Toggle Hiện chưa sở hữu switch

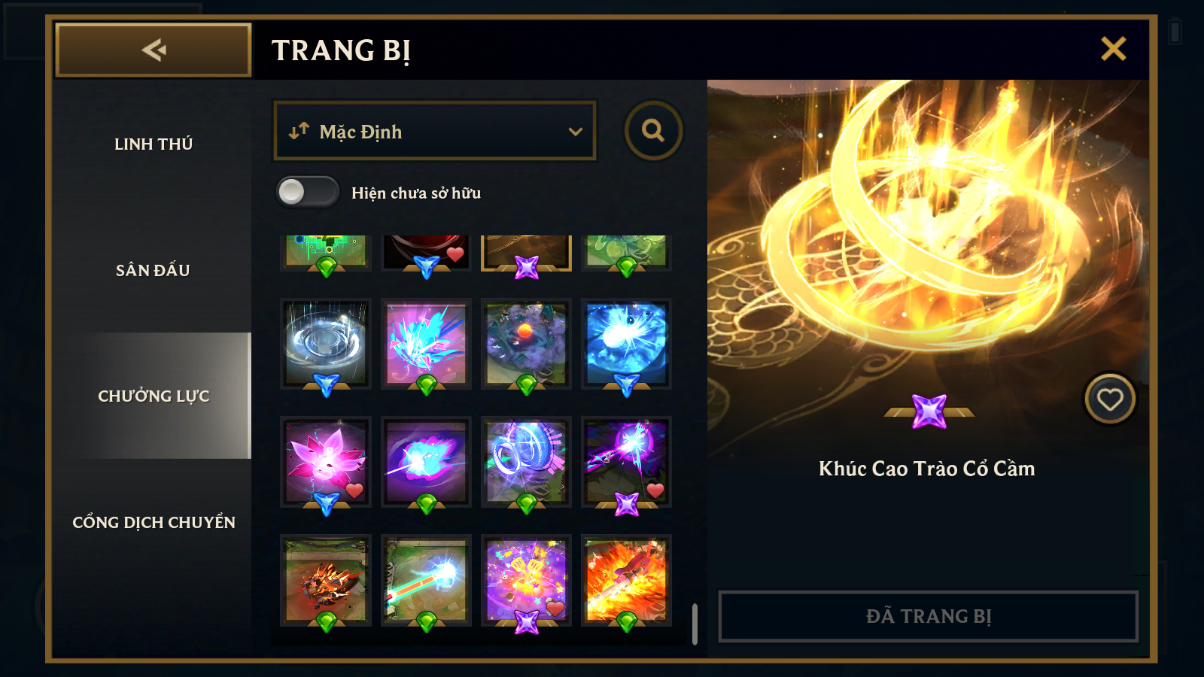(x=307, y=192)
